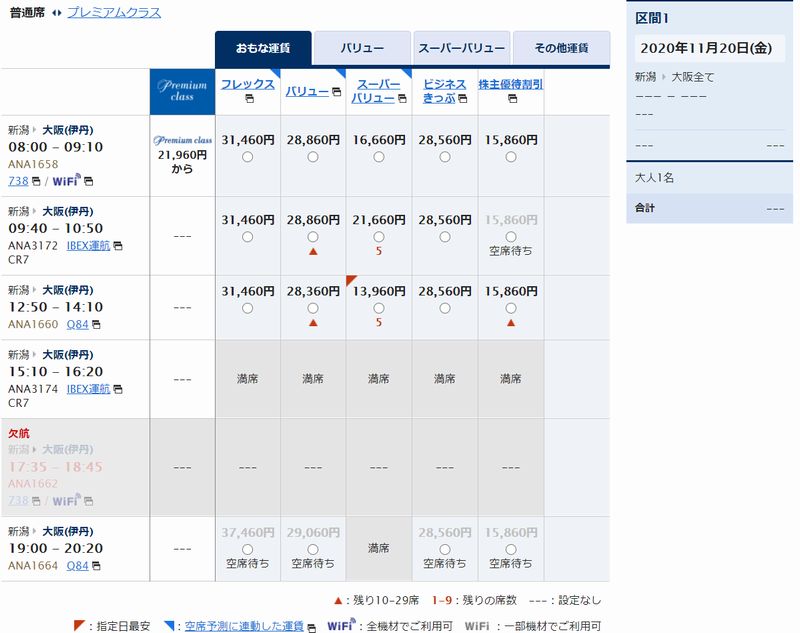Open the ビジネスきっぷ fare column link
This screenshot has width=800, height=633.
coord(444,91)
